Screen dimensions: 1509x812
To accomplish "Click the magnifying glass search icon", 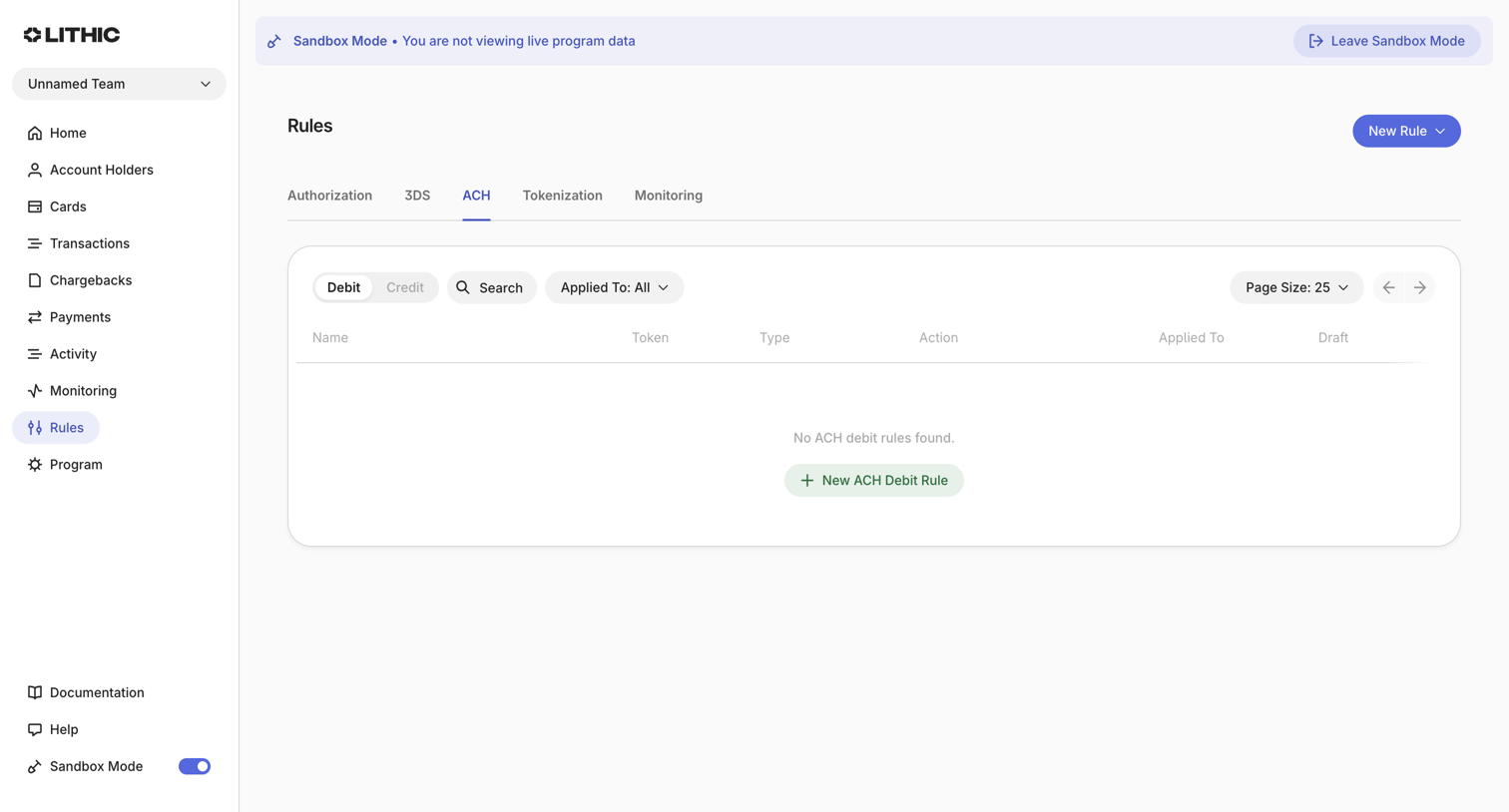I will tap(463, 287).
